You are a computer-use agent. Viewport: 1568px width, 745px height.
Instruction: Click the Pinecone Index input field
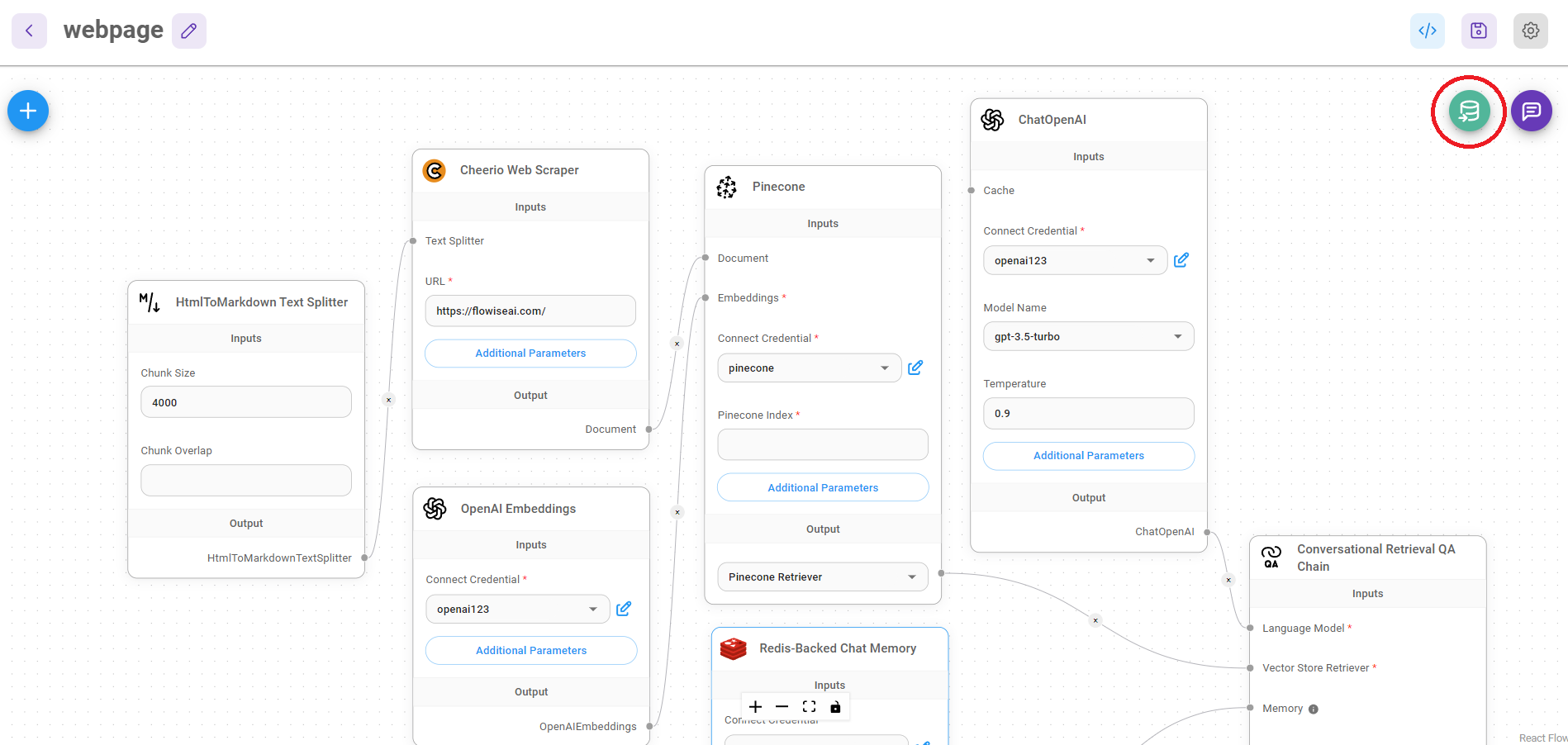[822, 444]
